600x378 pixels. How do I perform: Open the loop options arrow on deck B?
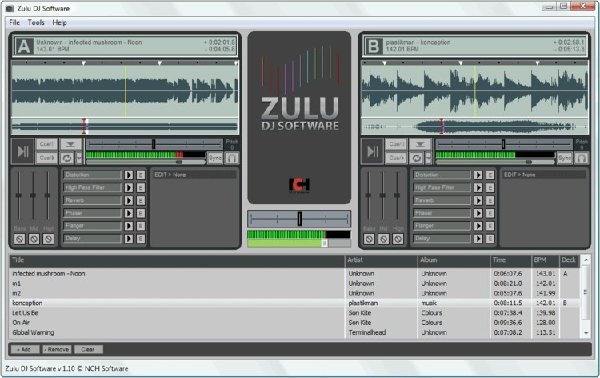pos(428,158)
